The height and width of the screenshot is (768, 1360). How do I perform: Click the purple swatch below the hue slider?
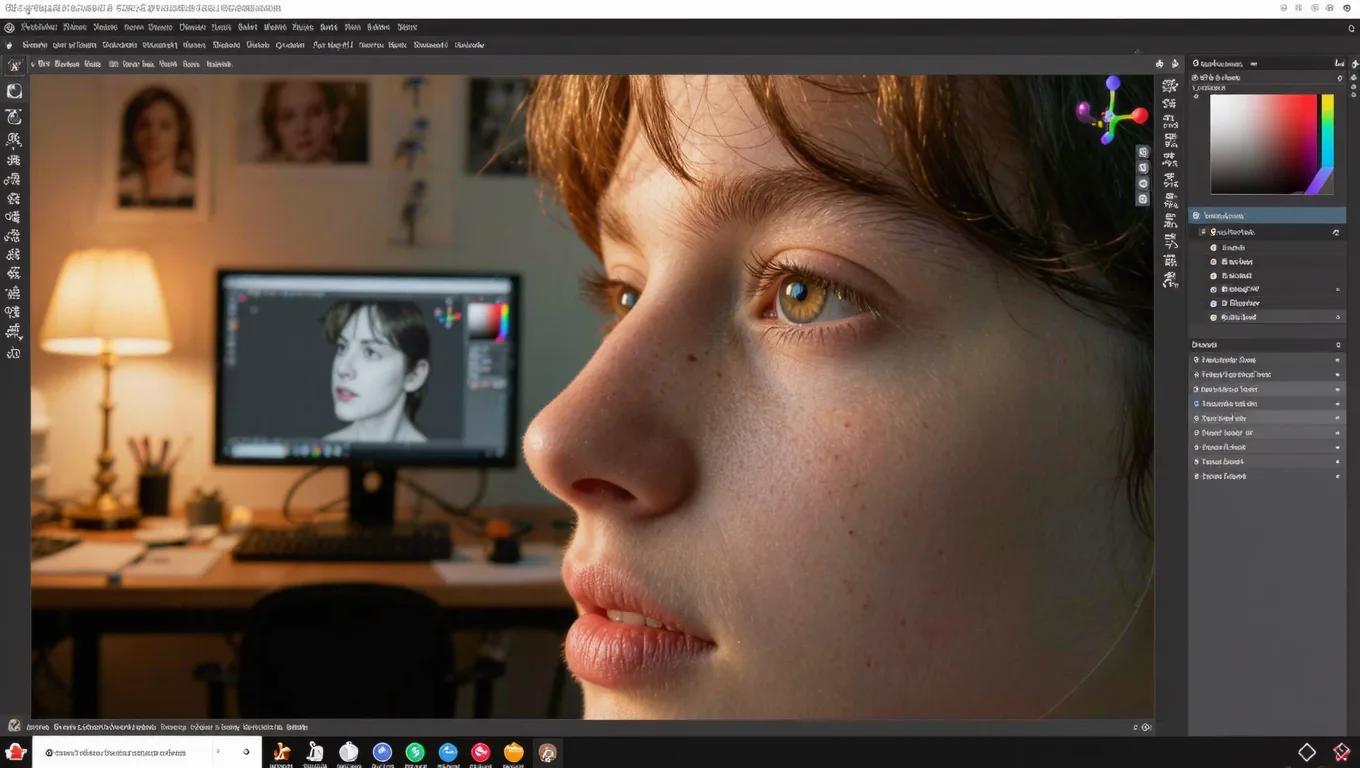(x=1321, y=181)
